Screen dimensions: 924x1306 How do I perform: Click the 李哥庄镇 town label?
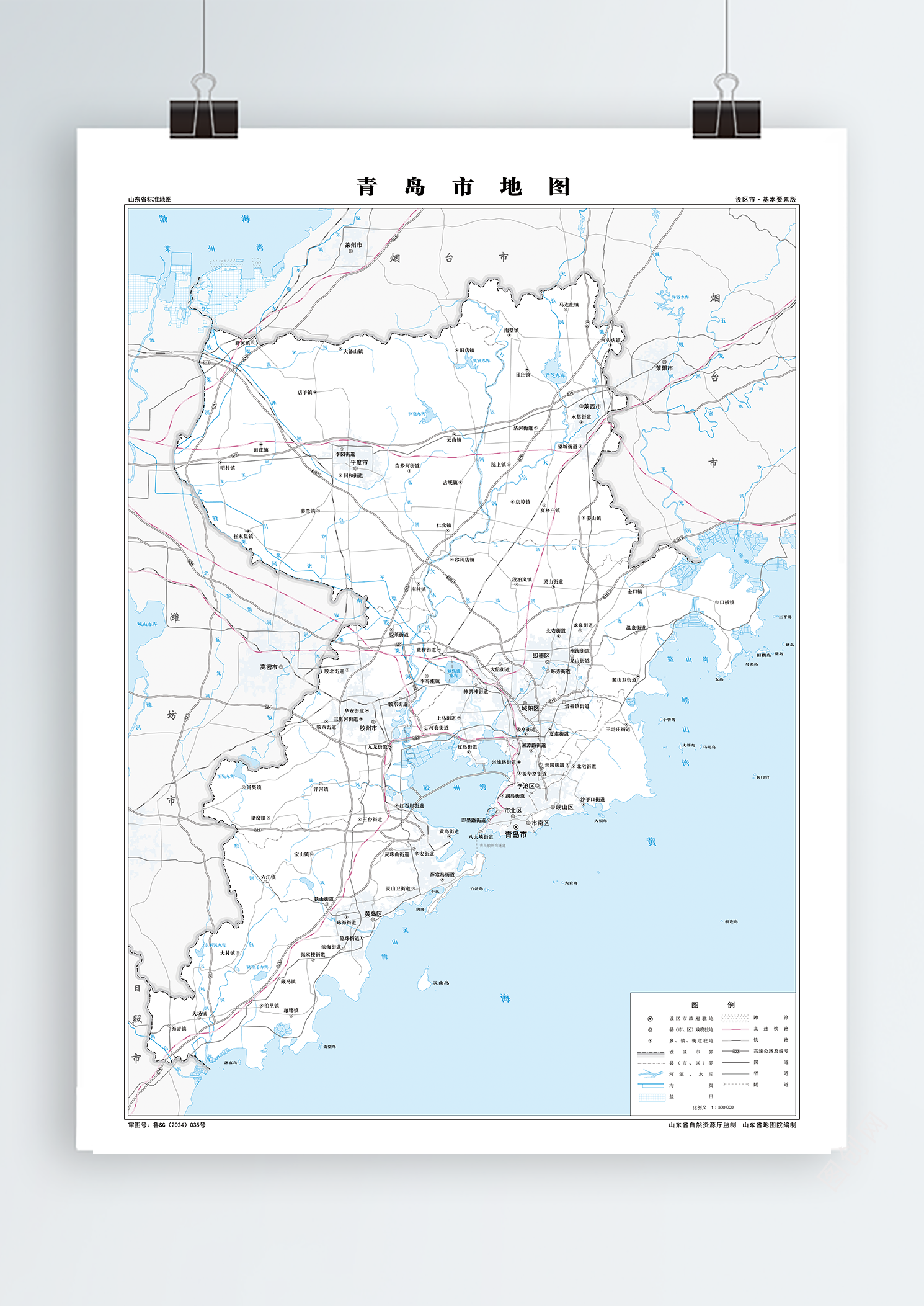coord(430,681)
